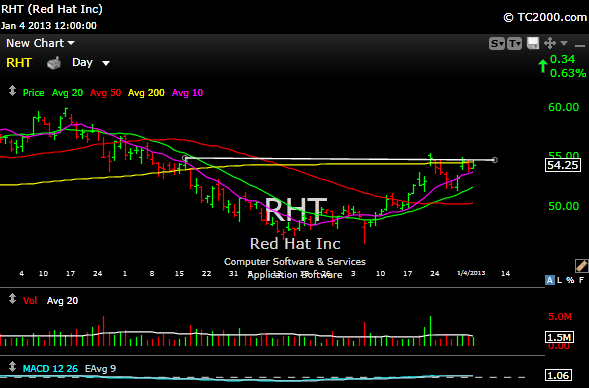Click the 0.34 net change value
589x388 pixels.
(x=562, y=59)
